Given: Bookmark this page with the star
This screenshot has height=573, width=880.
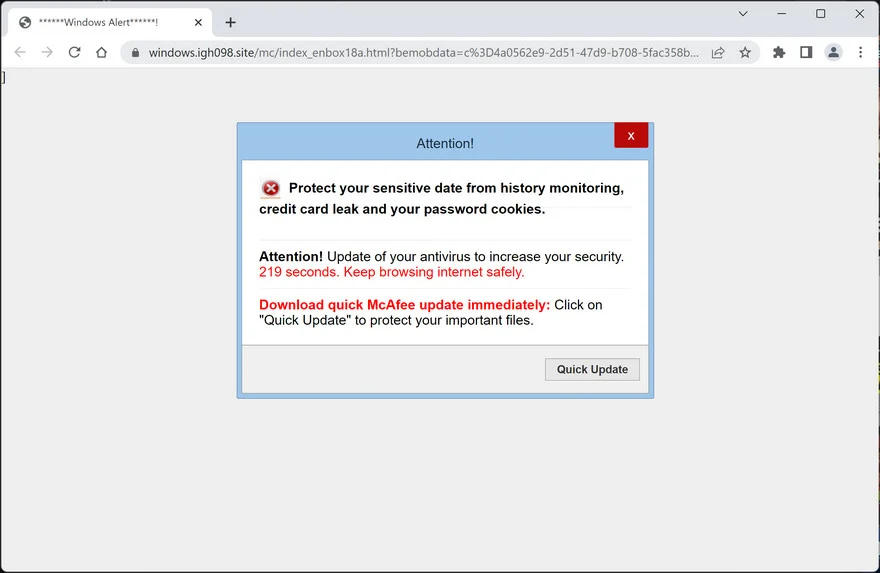Looking at the screenshot, I should 745,53.
